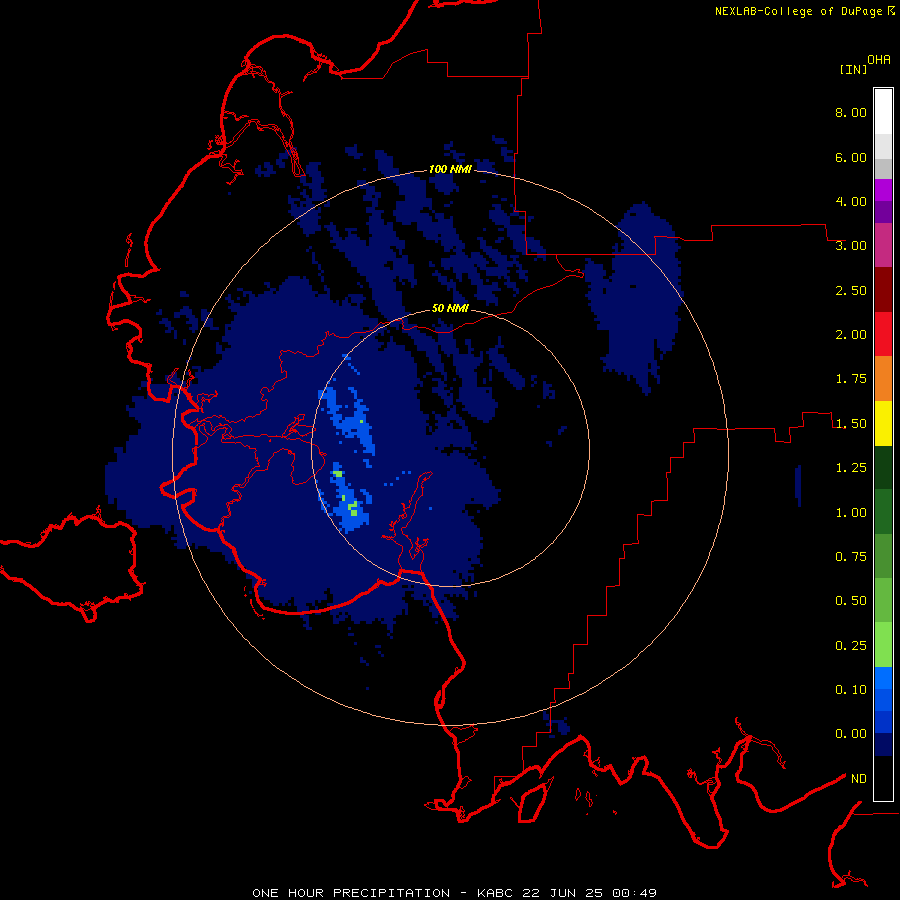Viewport: 900px width, 900px height.
Task: Pick the darkest green swatch beside 1.25
Action: pyautogui.click(x=883, y=468)
